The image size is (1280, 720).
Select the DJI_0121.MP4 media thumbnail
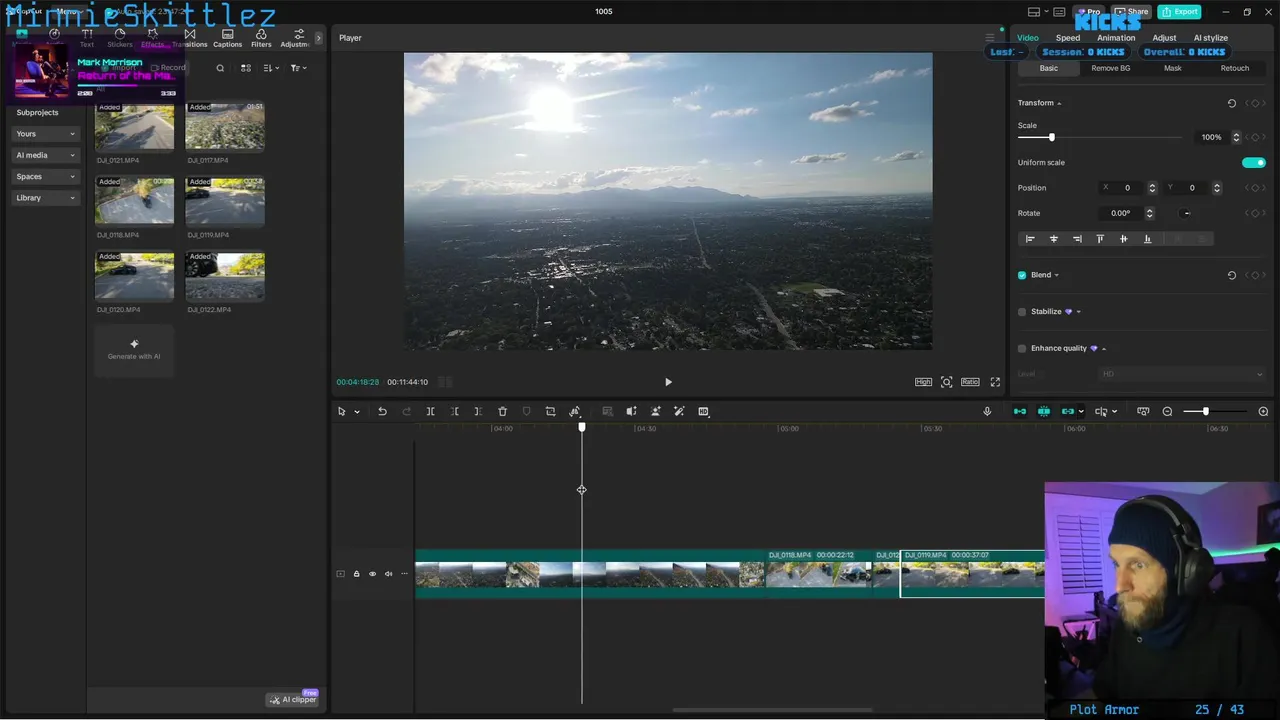pyautogui.click(x=134, y=126)
